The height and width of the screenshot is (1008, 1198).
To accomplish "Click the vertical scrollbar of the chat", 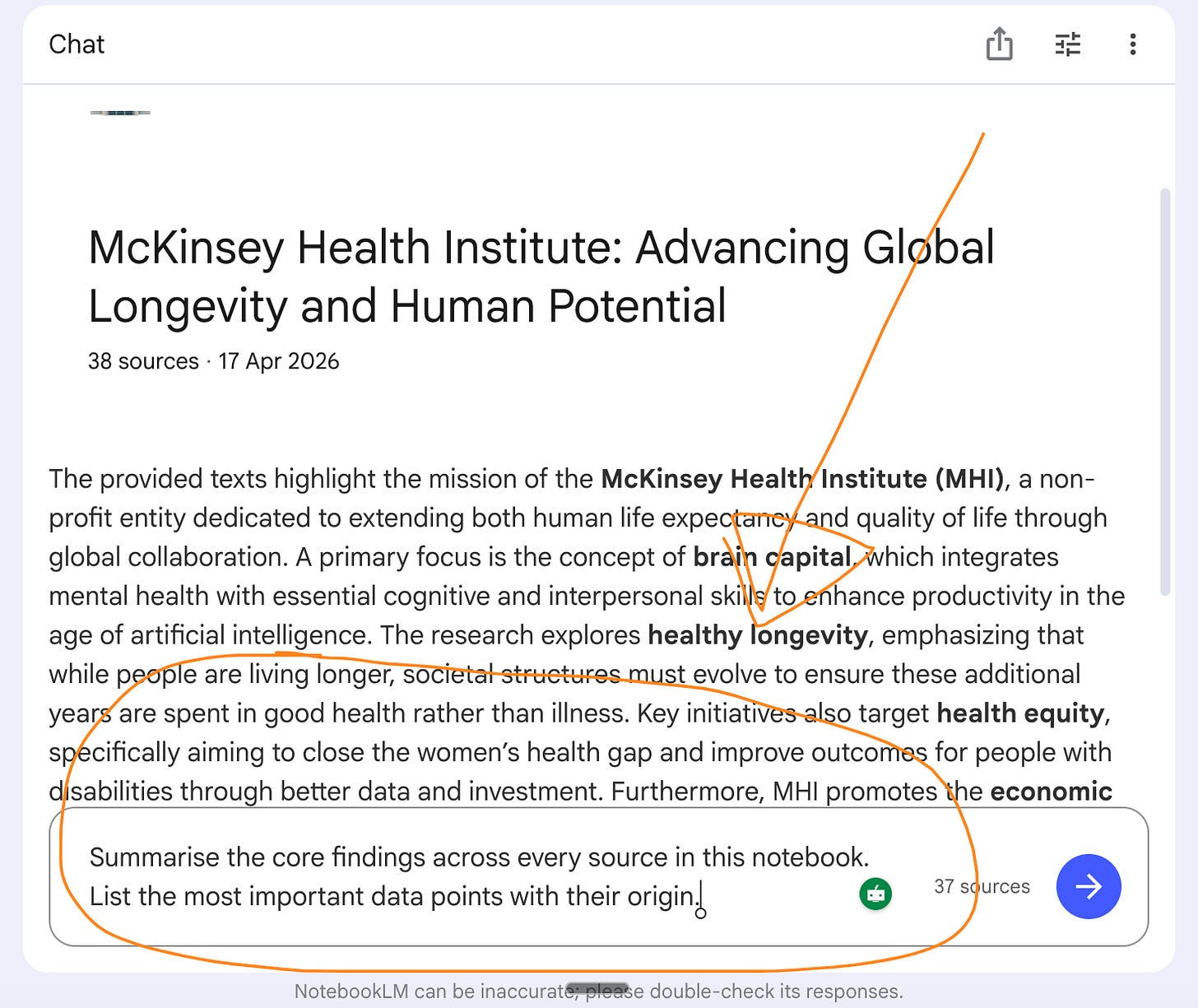I will [x=1164, y=392].
